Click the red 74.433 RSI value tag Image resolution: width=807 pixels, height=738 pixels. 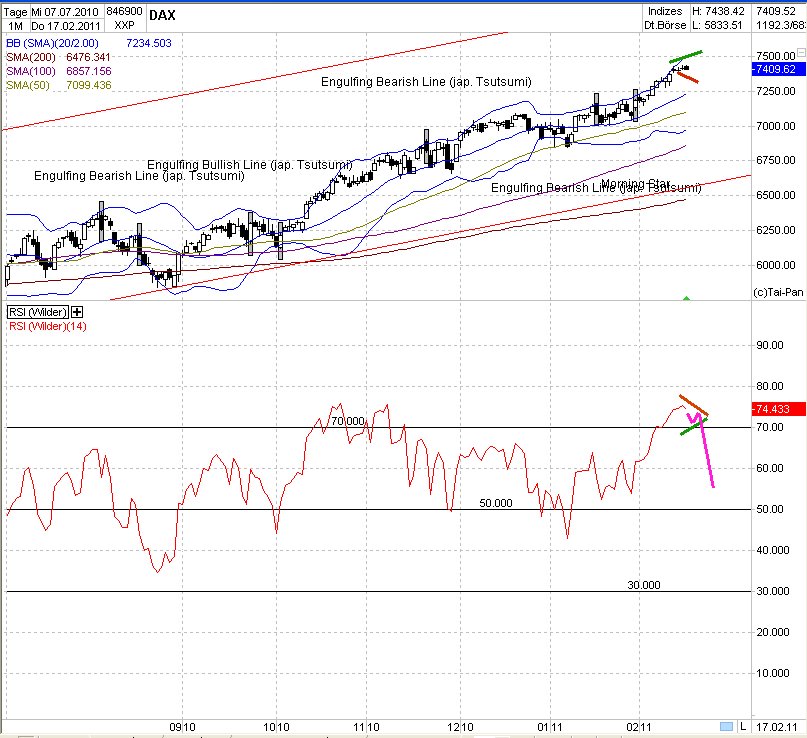pos(773,409)
